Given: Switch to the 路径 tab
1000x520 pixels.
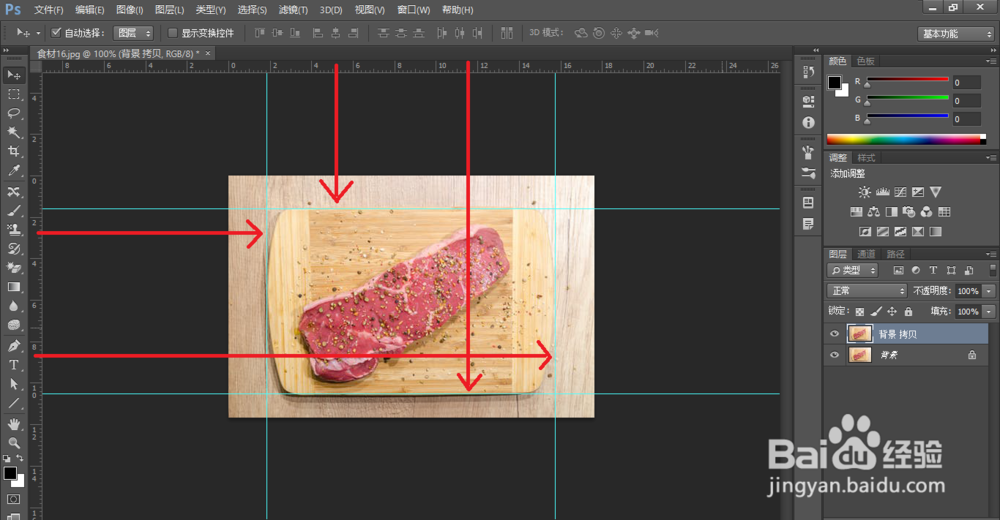Looking at the screenshot, I should [x=895, y=254].
